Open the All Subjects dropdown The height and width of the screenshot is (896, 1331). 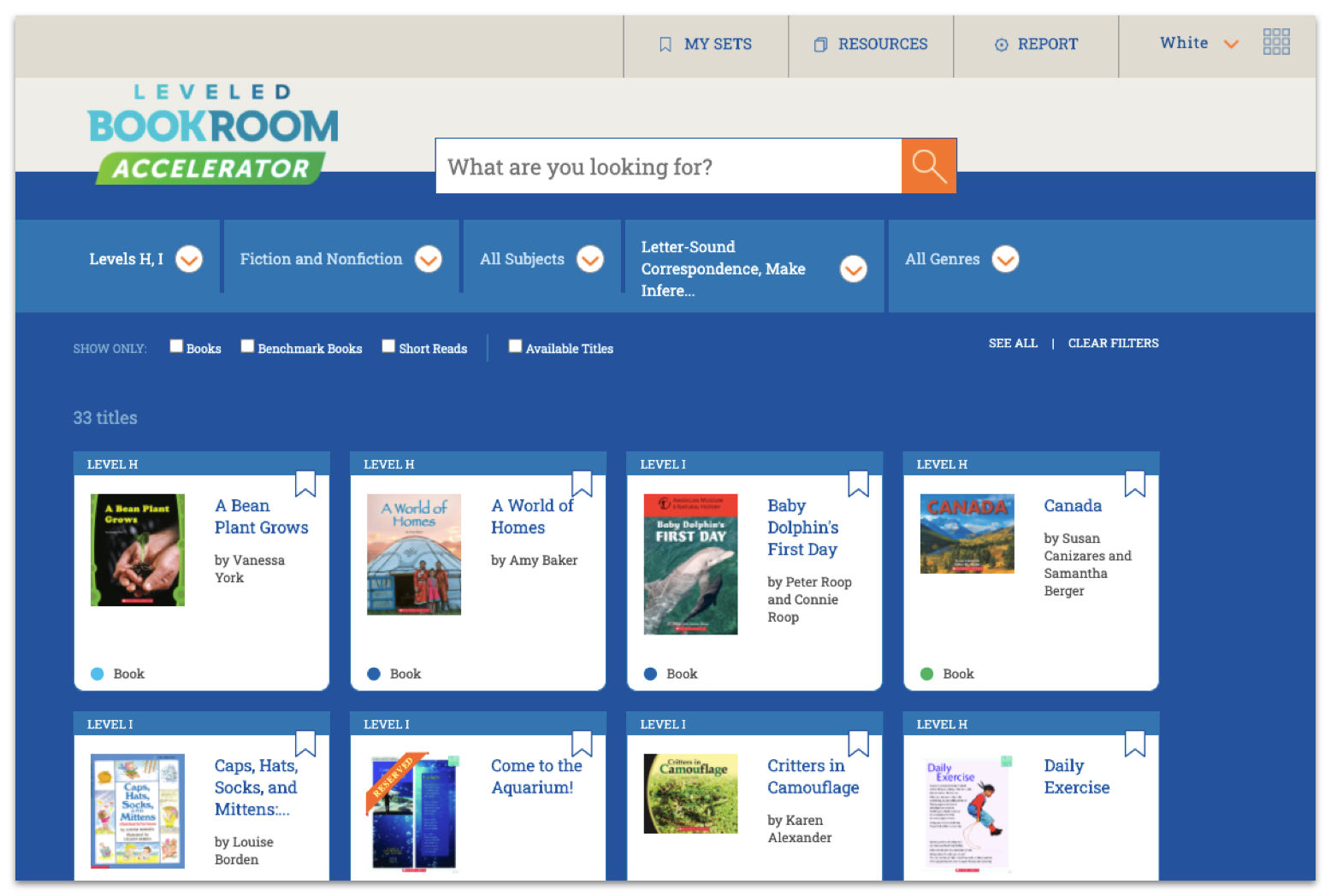pyautogui.click(x=590, y=259)
